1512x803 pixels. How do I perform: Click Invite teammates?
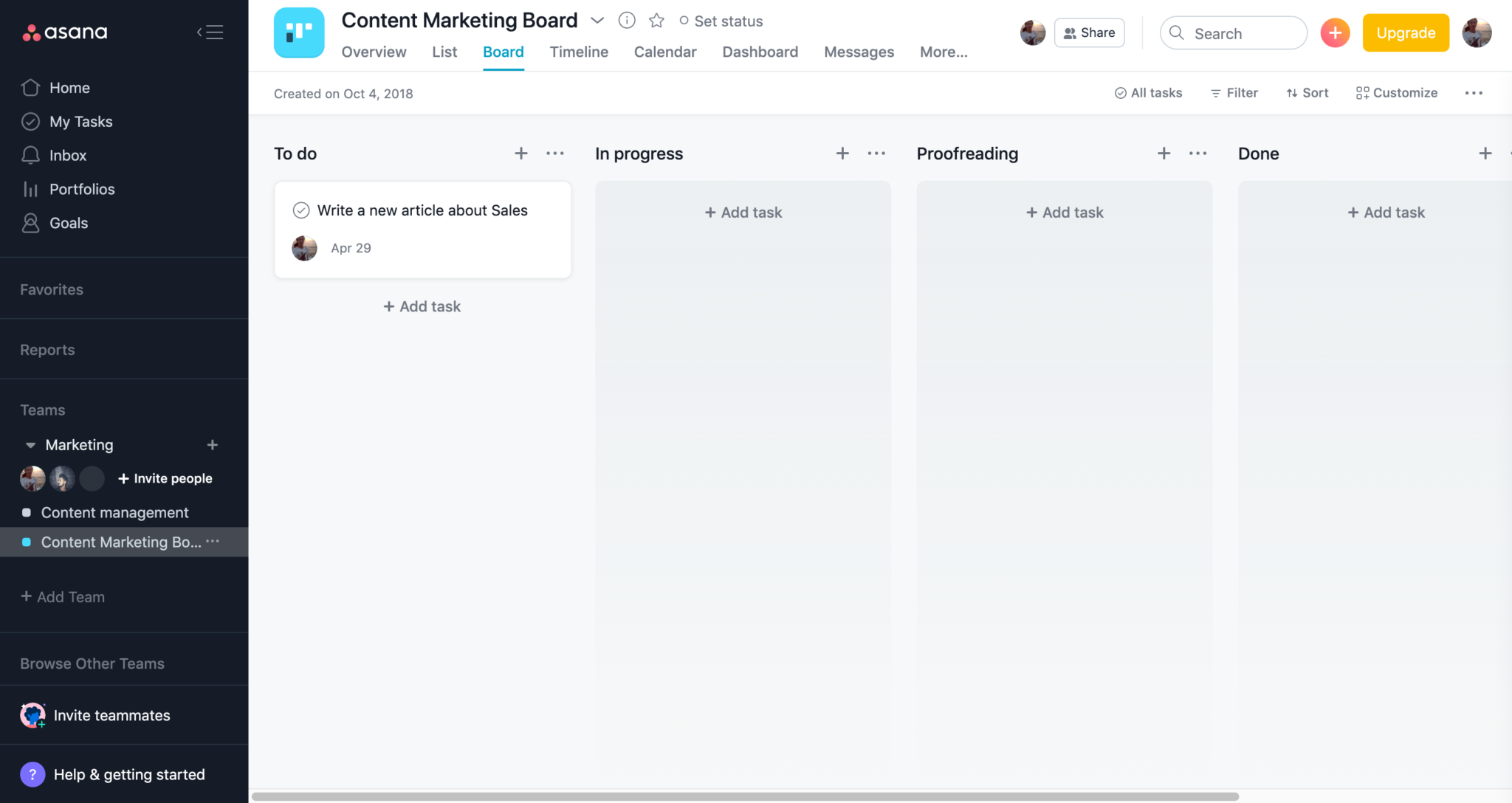coord(95,715)
